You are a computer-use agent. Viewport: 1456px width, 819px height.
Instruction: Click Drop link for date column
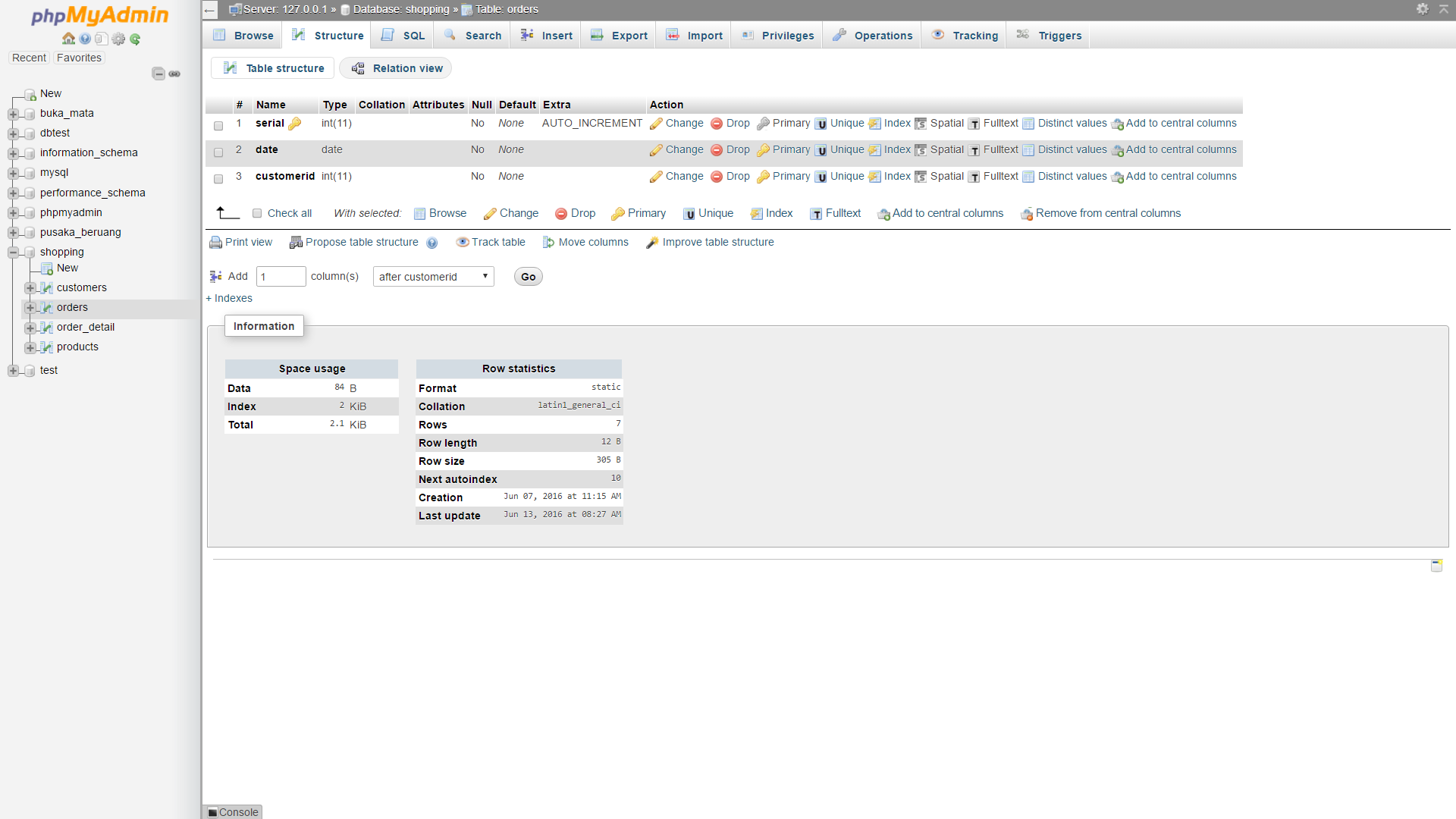[x=737, y=150]
